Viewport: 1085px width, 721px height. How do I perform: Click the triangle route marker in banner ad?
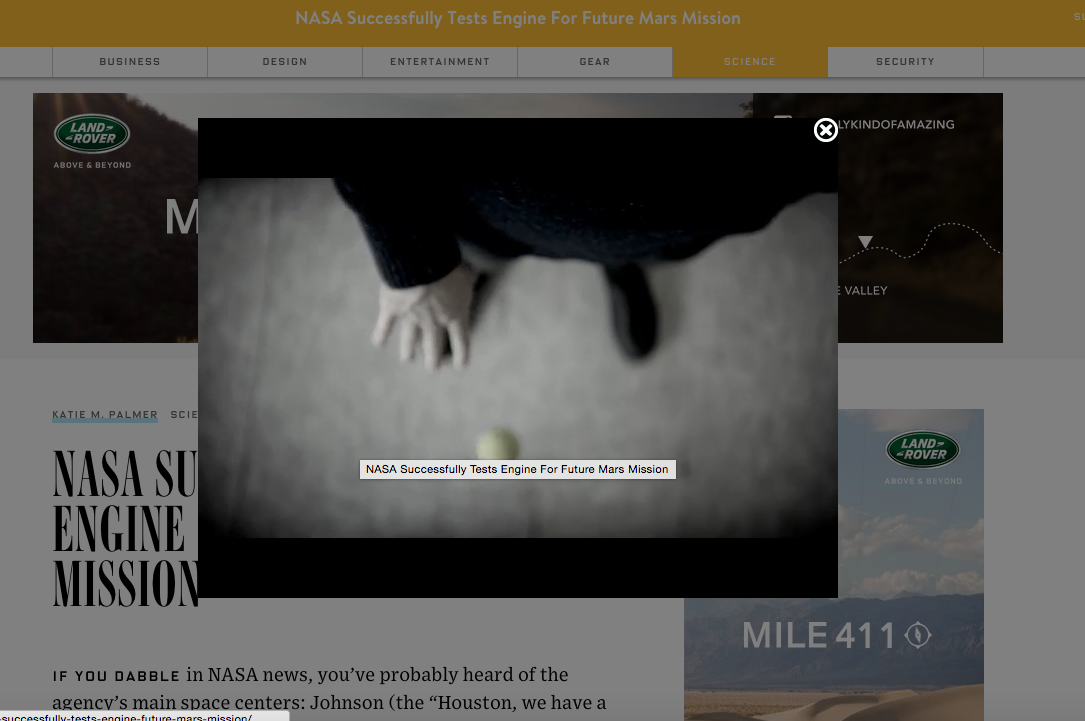865,241
